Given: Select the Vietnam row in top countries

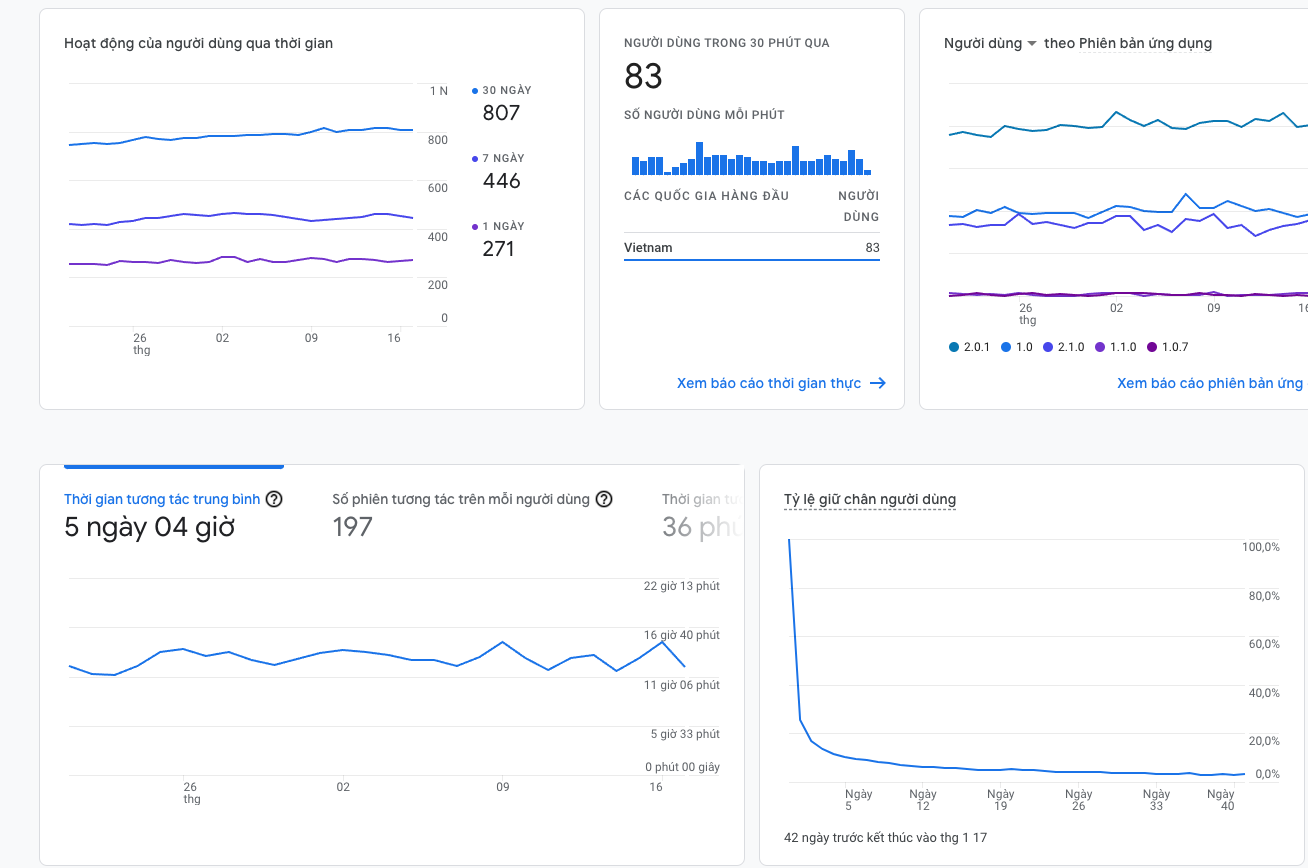Looking at the screenshot, I should 751,247.
